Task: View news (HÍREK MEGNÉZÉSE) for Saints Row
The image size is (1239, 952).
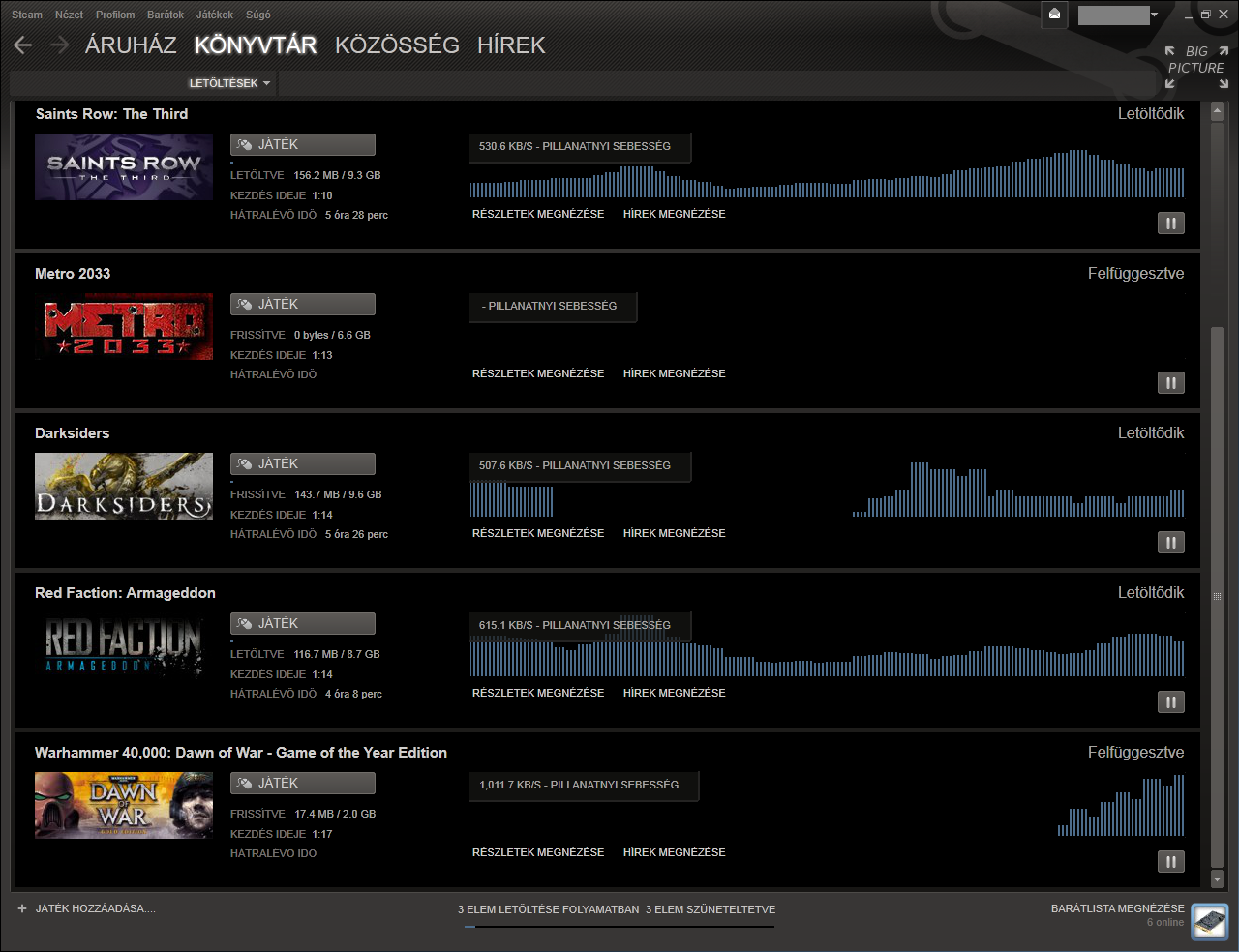Action: [675, 214]
